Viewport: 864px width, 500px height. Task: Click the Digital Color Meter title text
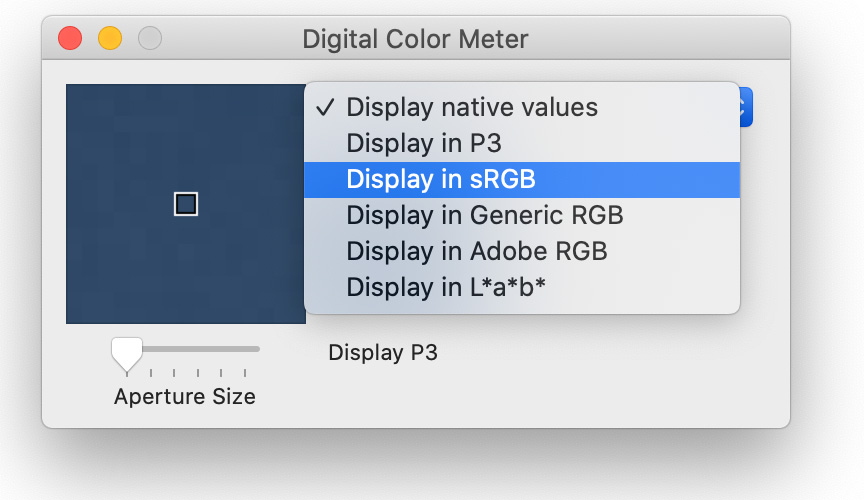[x=415, y=39]
